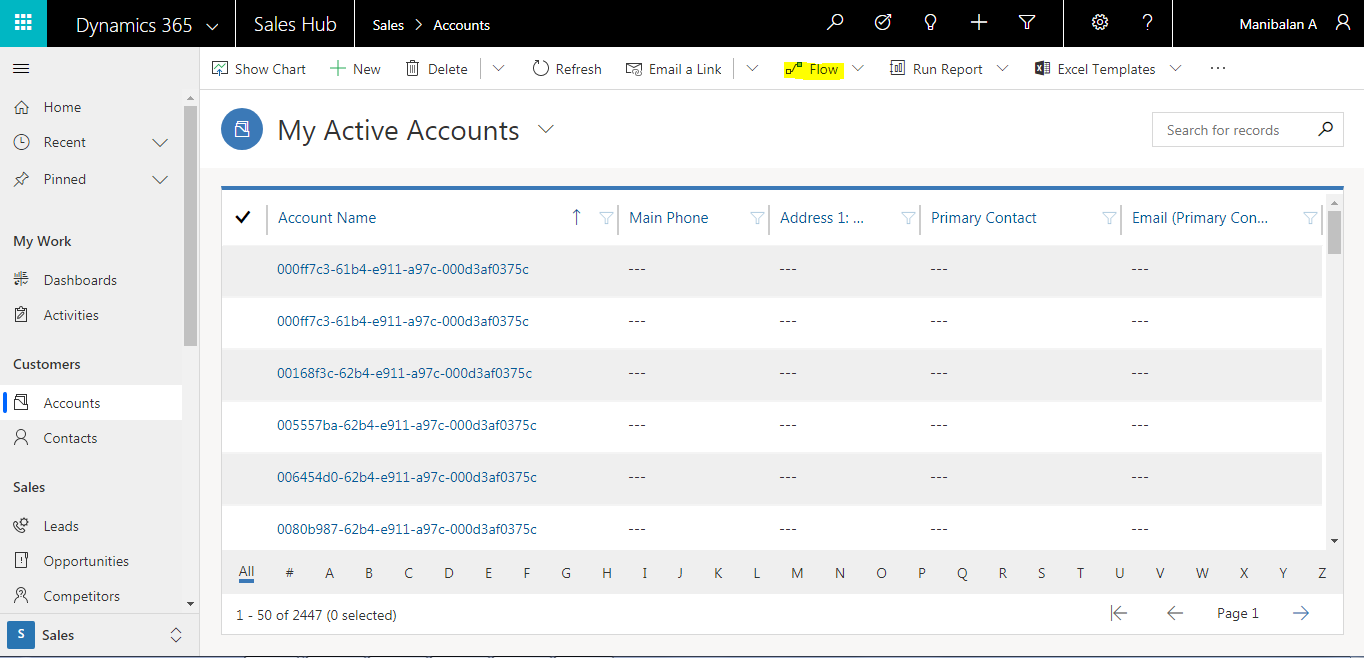Go to Home in sidebar
Screen dimensions: 1364x658
tap(62, 107)
